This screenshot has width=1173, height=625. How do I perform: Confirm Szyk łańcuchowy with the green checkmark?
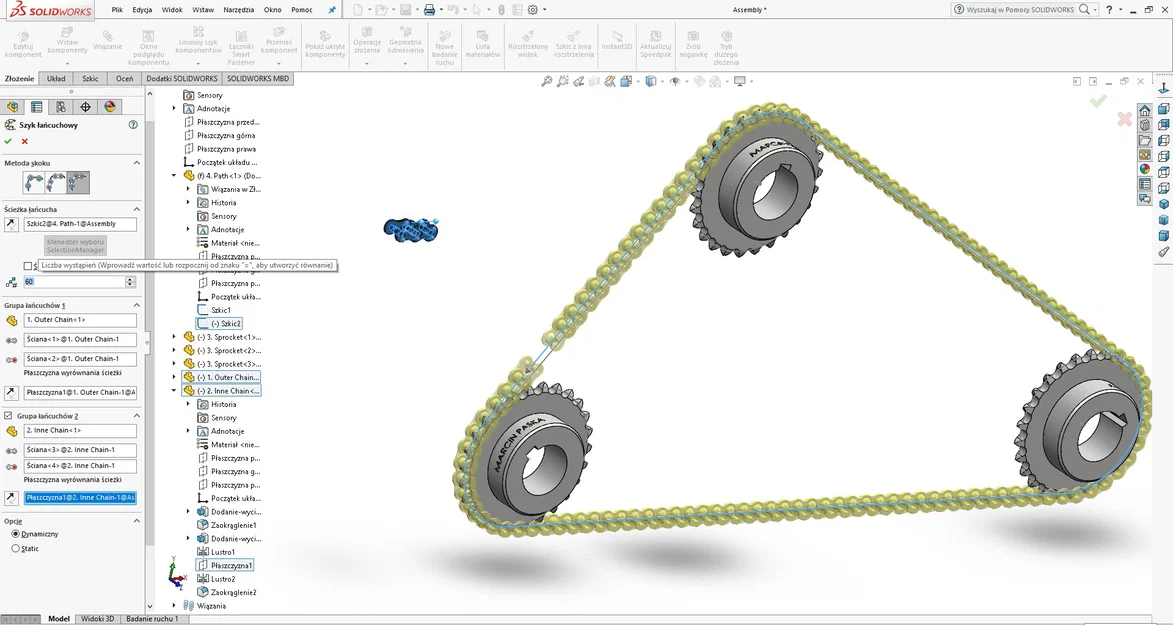[10, 142]
